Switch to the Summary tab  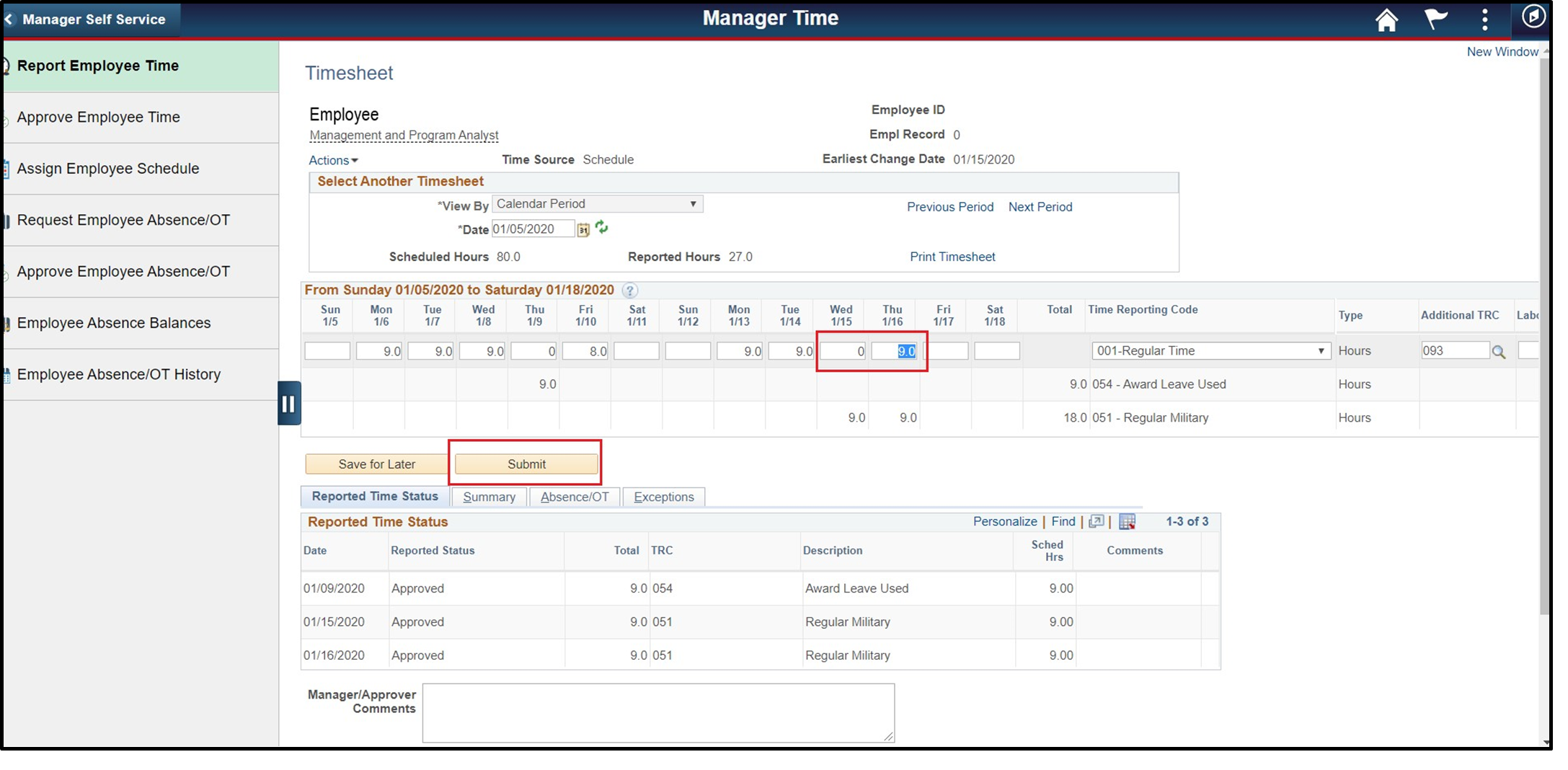(x=489, y=496)
